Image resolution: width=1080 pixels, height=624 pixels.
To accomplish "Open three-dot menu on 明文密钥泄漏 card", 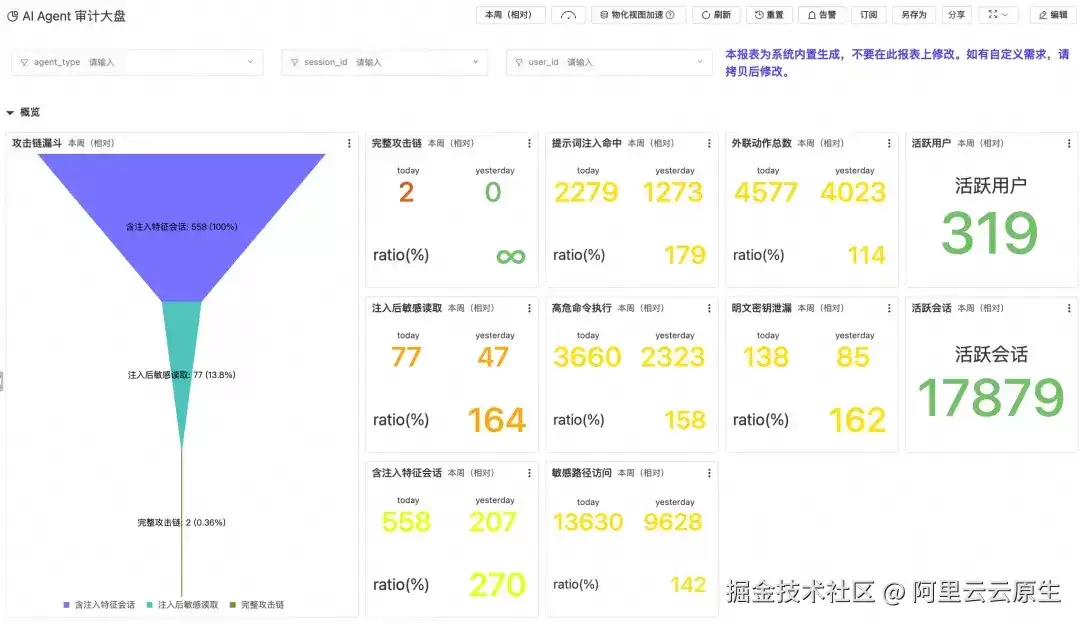I will click(x=889, y=308).
